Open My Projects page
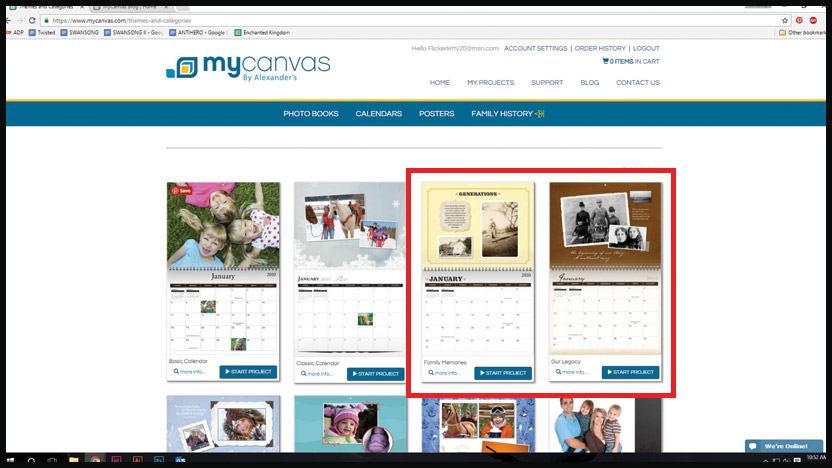Screen dimensions: 832x468 [490, 83]
